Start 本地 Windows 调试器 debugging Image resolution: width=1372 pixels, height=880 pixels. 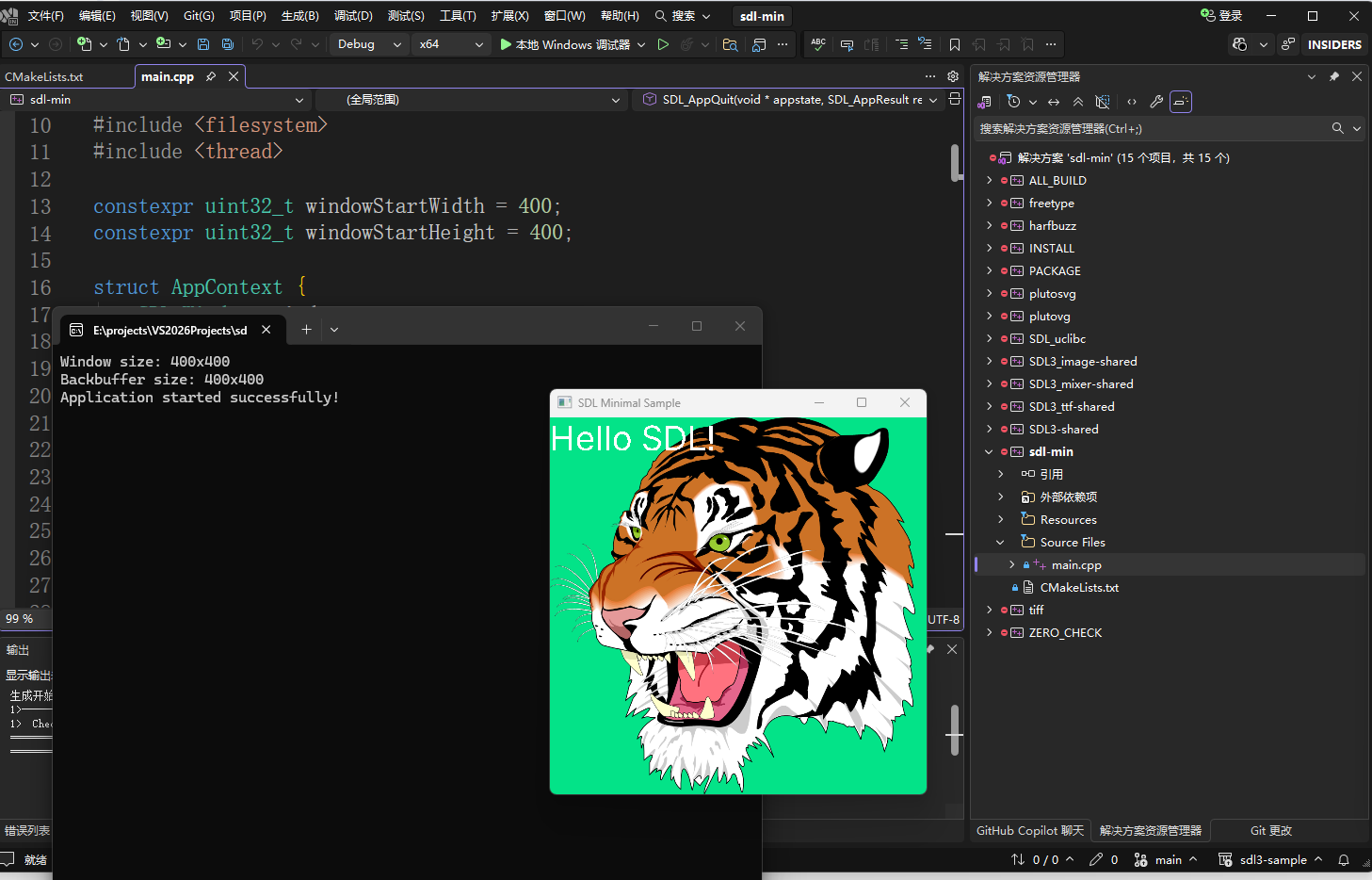565,44
